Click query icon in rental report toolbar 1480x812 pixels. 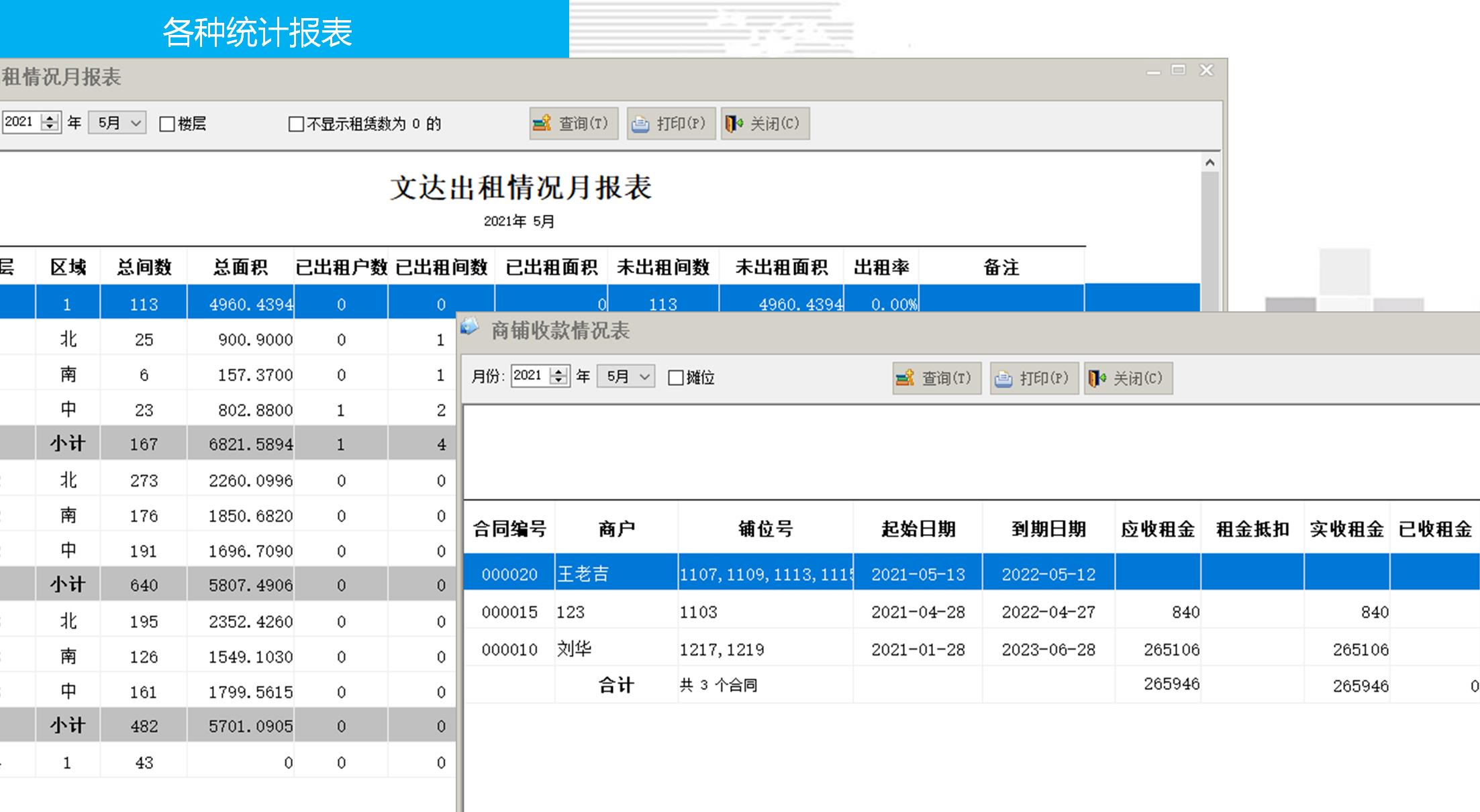point(542,123)
